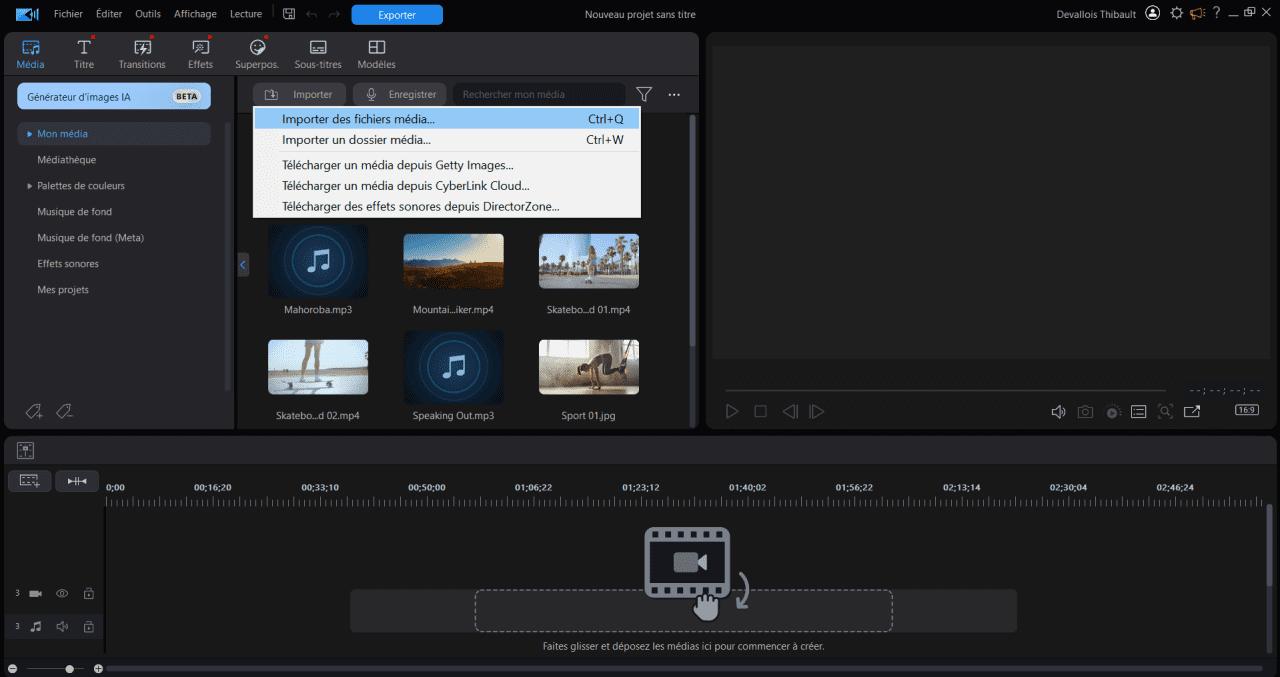Open the settings gear icon in title bar
Image resolution: width=1280 pixels, height=677 pixels.
[x=1176, y=14]
